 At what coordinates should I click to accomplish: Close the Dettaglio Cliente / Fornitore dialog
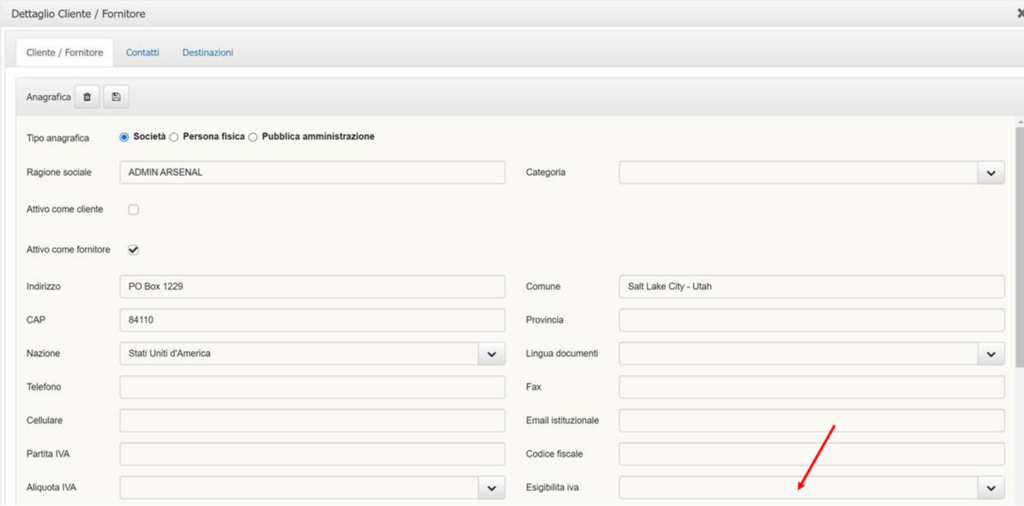coord(1020,14)
